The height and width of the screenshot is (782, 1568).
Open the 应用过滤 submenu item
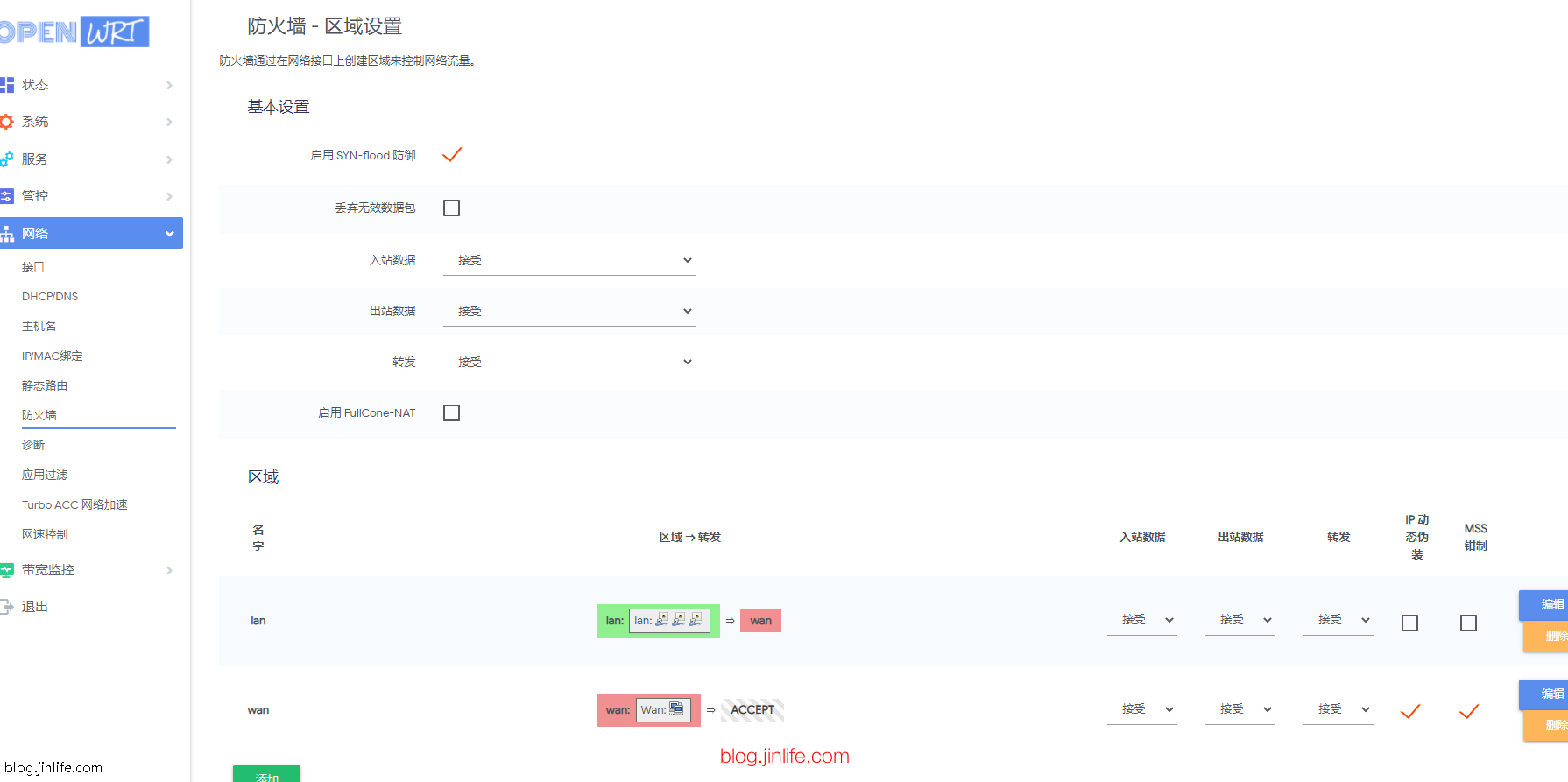45,475
